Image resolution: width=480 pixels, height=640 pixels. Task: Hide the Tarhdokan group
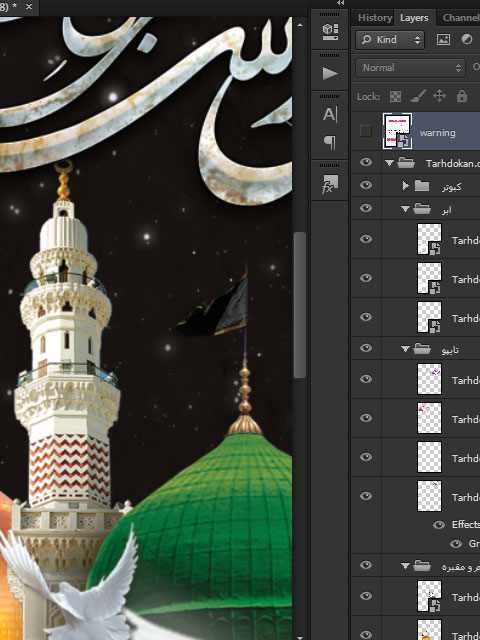(x=366, y=162)
